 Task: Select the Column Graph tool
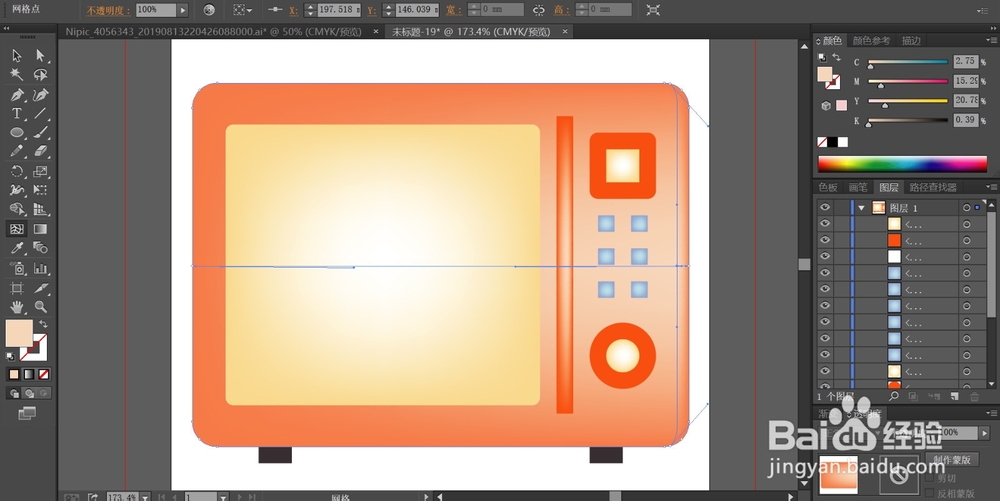click(x=41, y=268)
